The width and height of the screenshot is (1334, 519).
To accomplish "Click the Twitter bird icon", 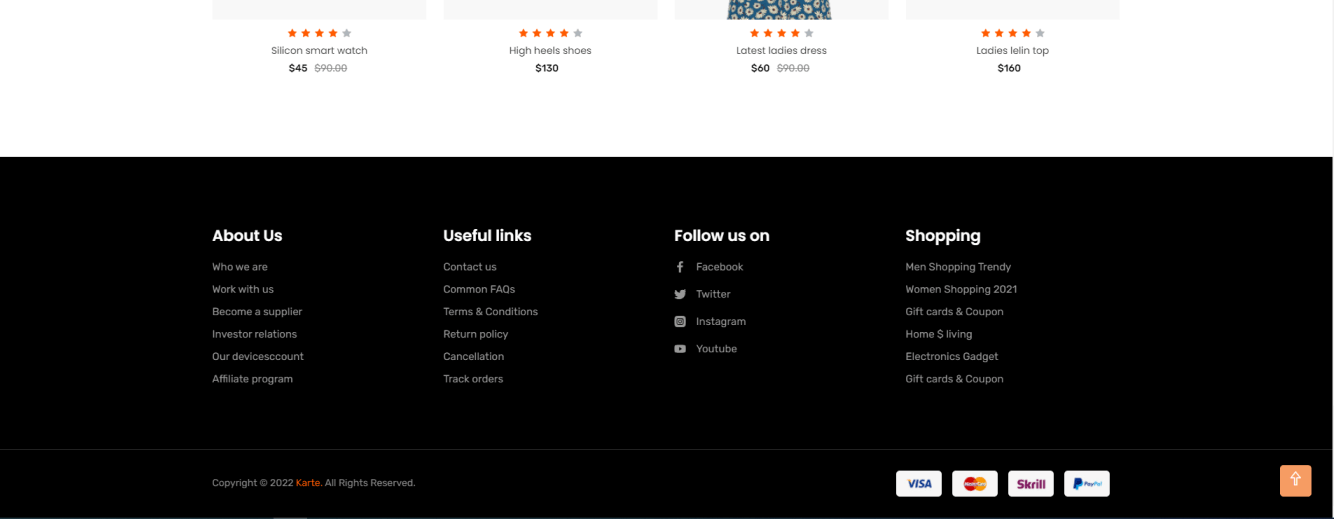I will (x=680, y=294).
